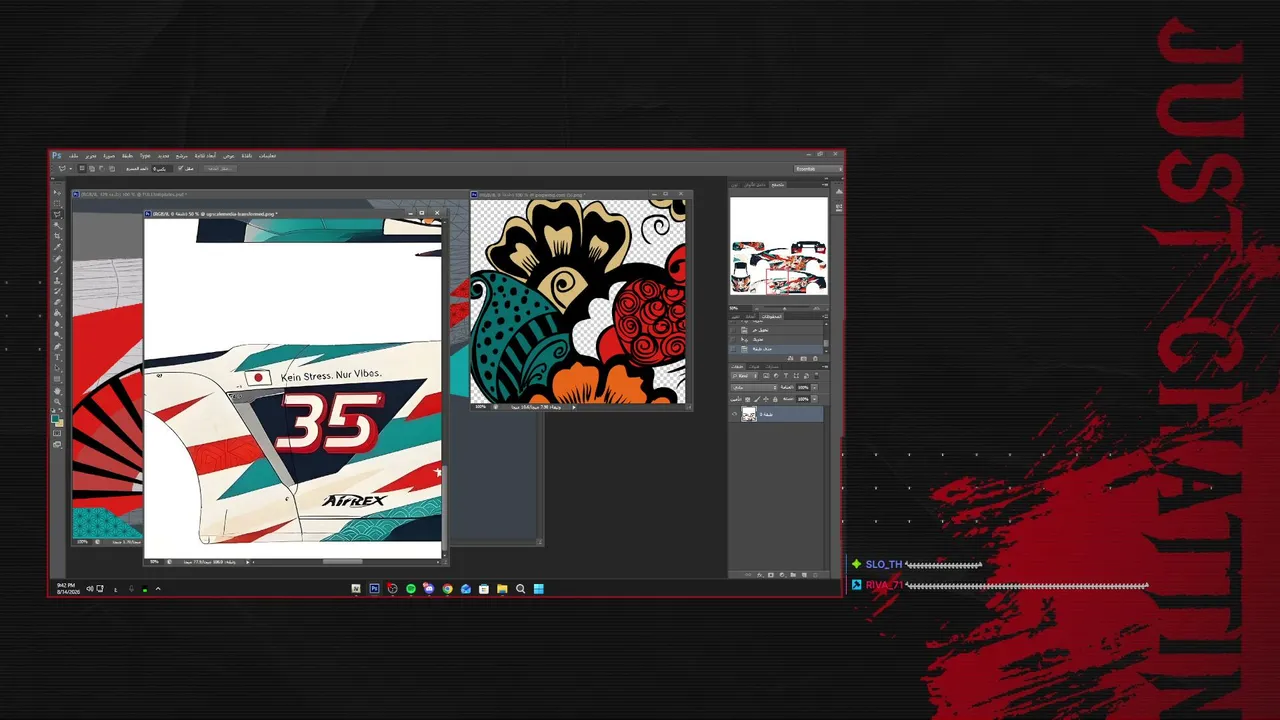Screen dimensions: 1280x720
Task: Open the ملف (File) menu
Action: click(74, 156)
